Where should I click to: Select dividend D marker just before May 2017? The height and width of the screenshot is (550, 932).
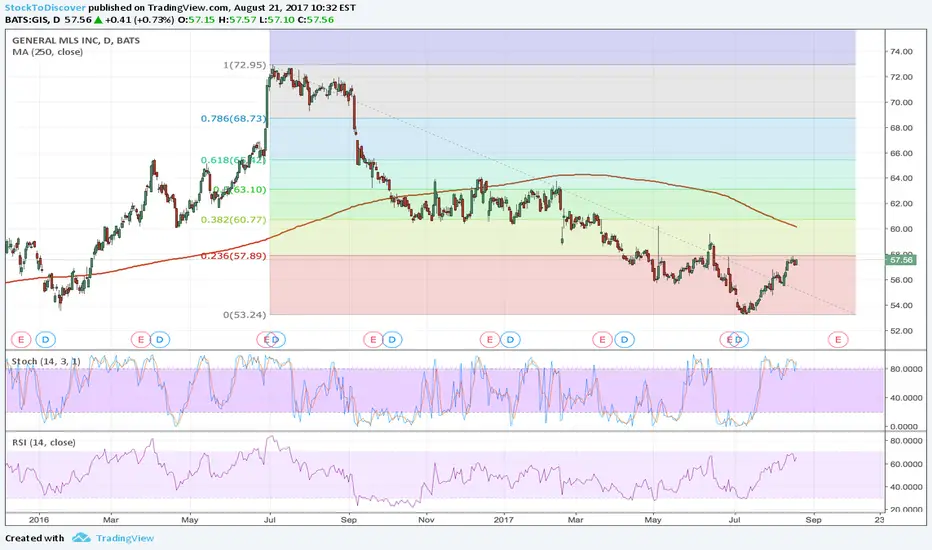(624, 340)
